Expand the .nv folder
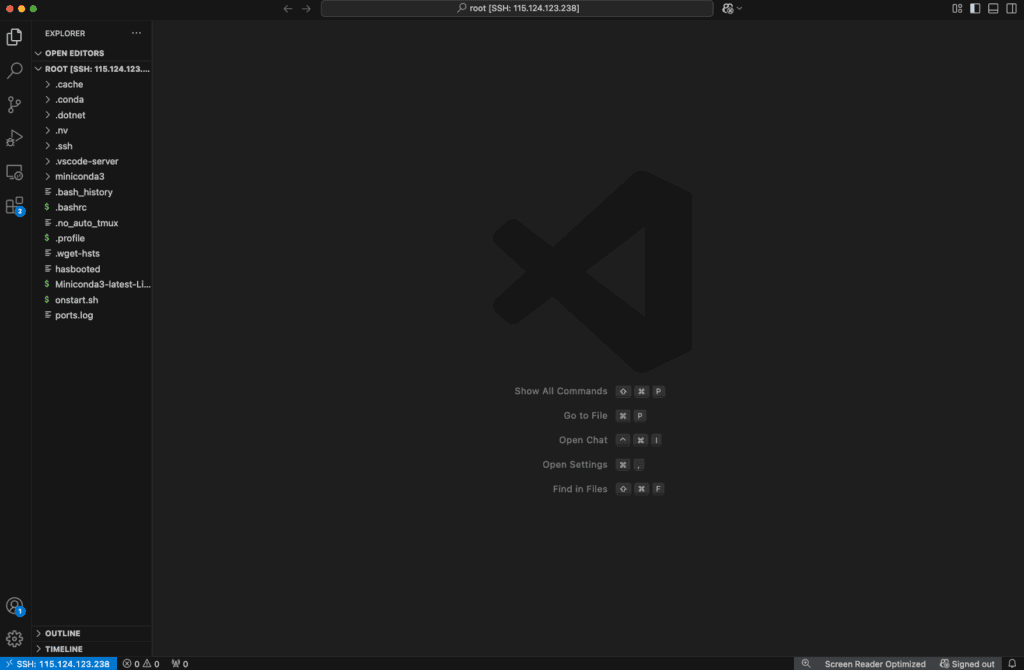Image resolution: width=1024 pixels, height=670 pixels. pos(92,131)
